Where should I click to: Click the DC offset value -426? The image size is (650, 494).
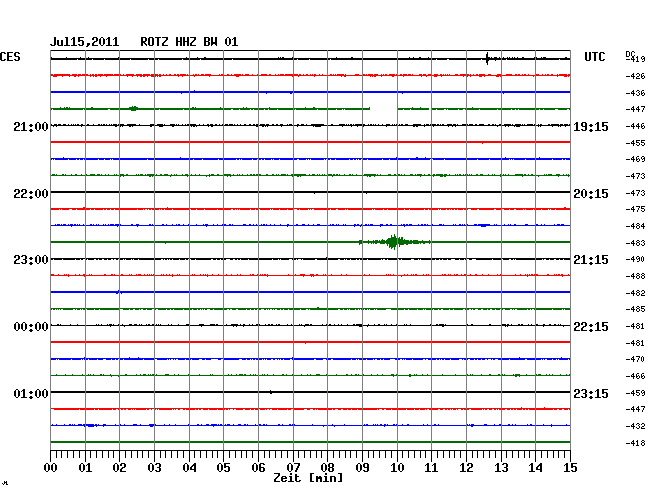pyautogui.click(x=635, y=76)
